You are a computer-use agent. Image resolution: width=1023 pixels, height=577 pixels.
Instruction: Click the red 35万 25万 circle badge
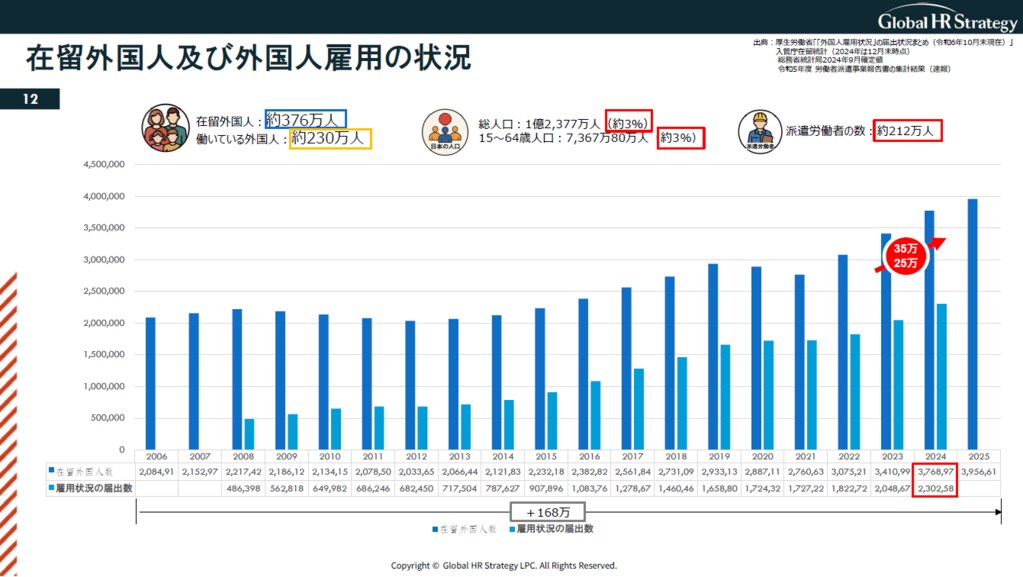[907, 256]
